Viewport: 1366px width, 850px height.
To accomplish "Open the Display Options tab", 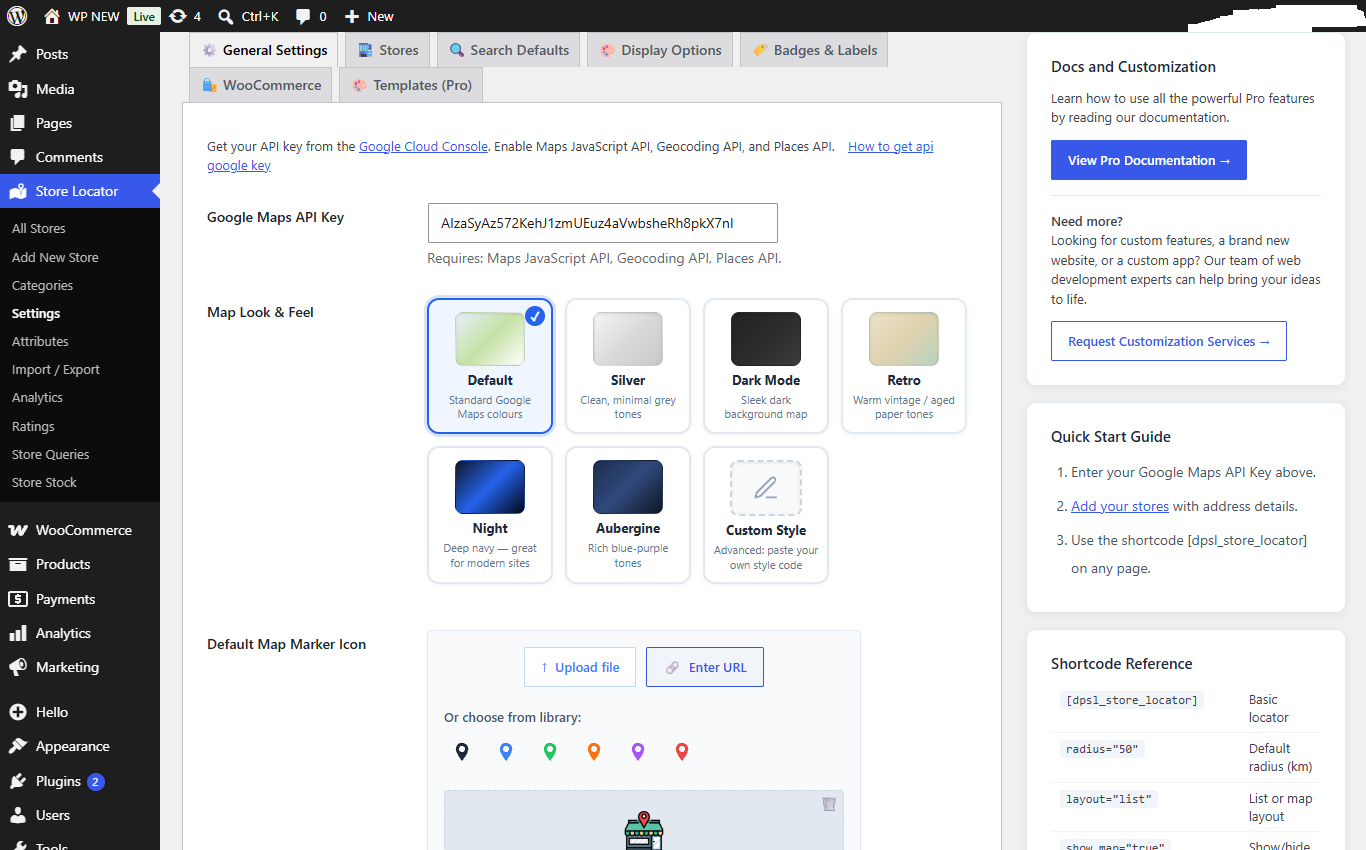I will pyautogui.click(x=660, y=50).
